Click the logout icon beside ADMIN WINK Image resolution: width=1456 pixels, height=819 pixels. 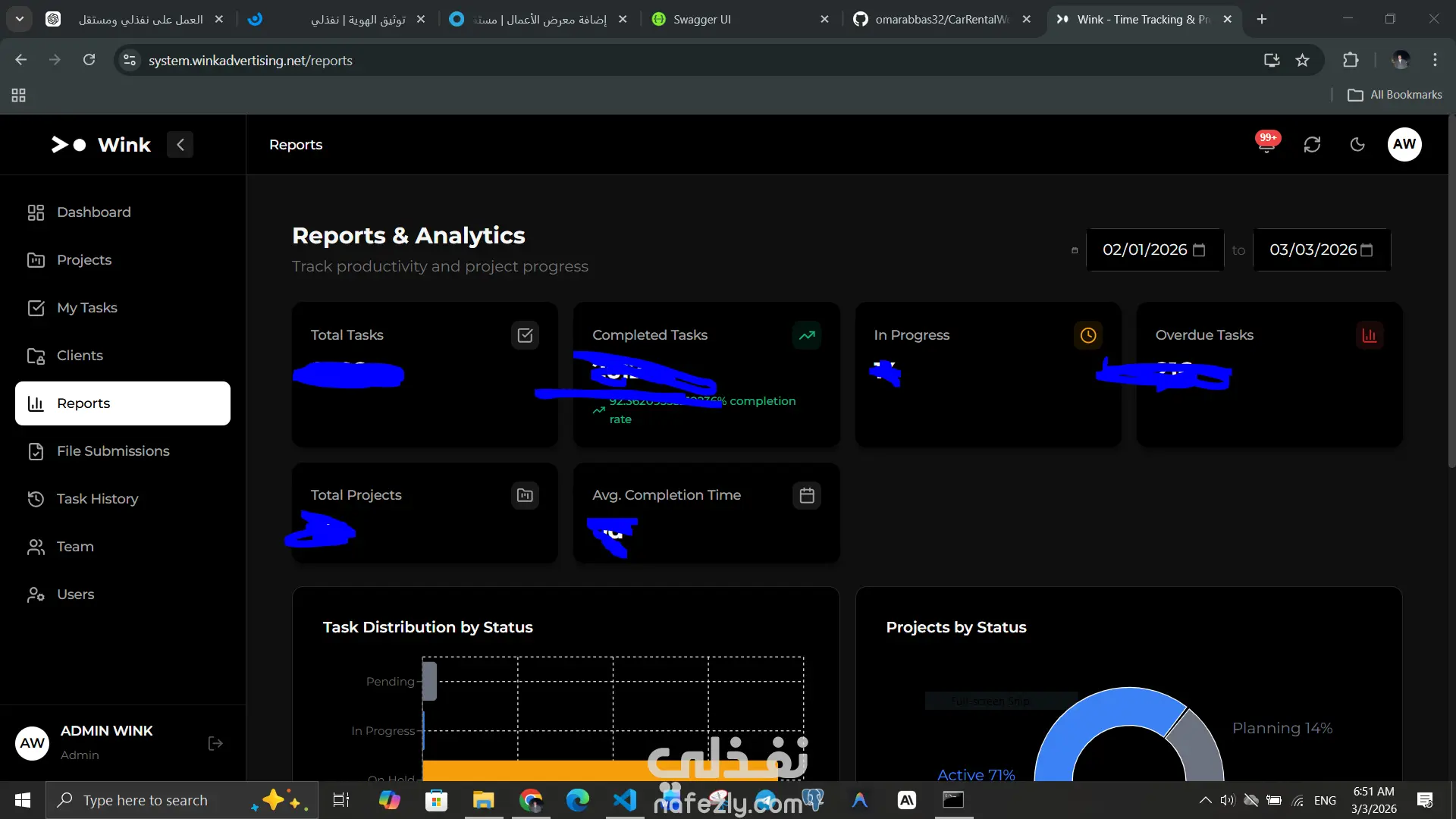click(215, 743)
